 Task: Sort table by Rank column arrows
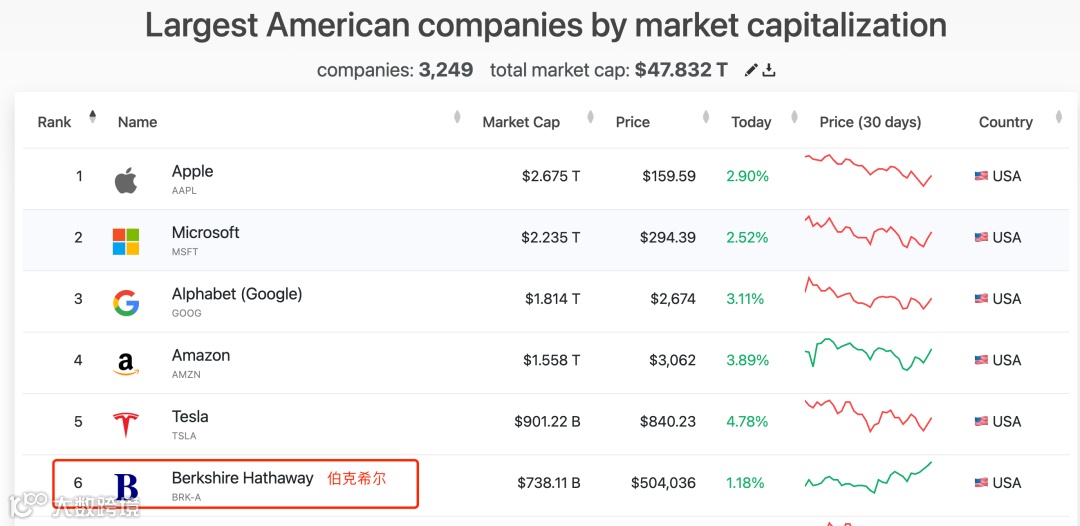[93, 117]
